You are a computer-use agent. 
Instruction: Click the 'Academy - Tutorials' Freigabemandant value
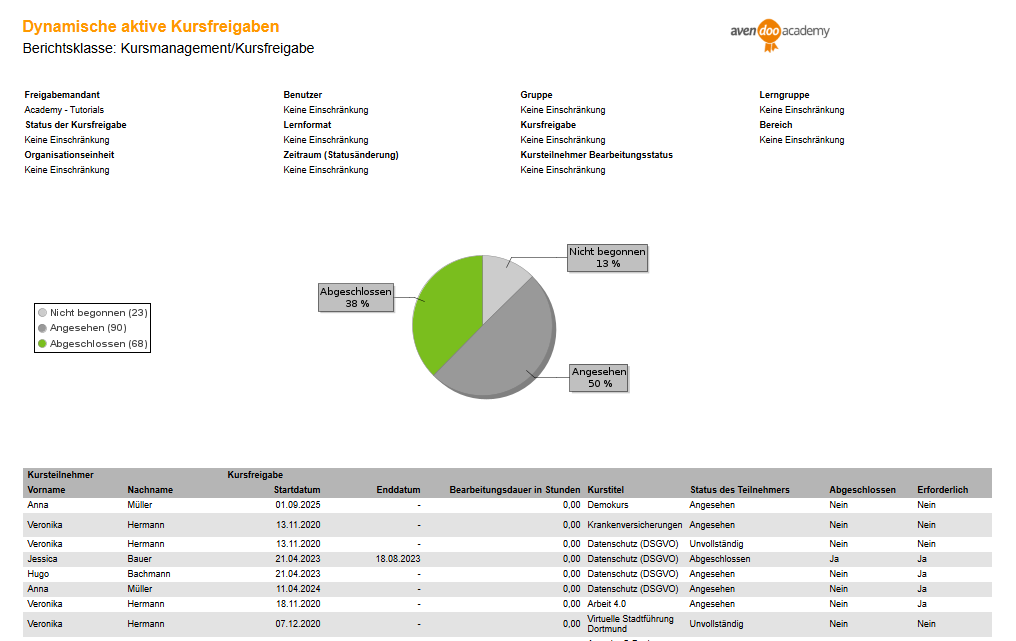click(x=64, y=110)
